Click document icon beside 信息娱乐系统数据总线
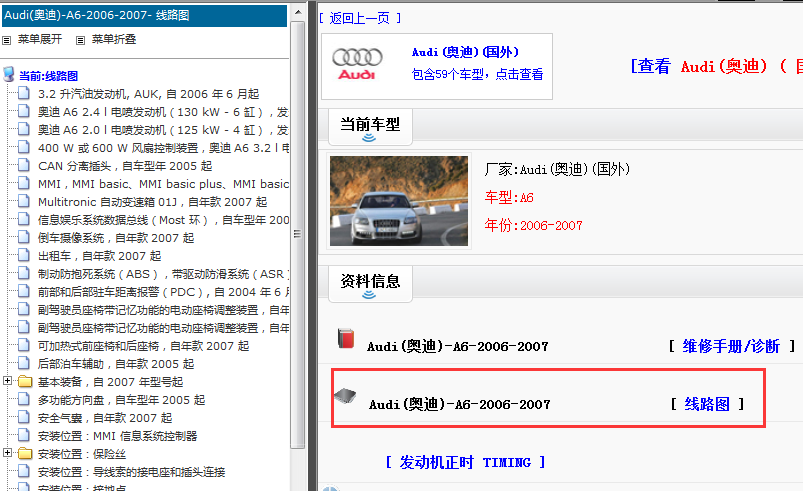Image resolution: width=803 pixels, height=491 pixels. [x=24, y=219]
